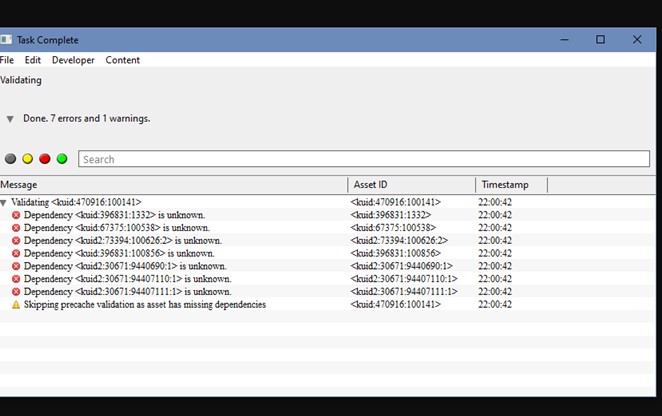Select message Dependency kuid2:30671:9440690:1 is unknown

pyautogui.click(x=125, y=266)
